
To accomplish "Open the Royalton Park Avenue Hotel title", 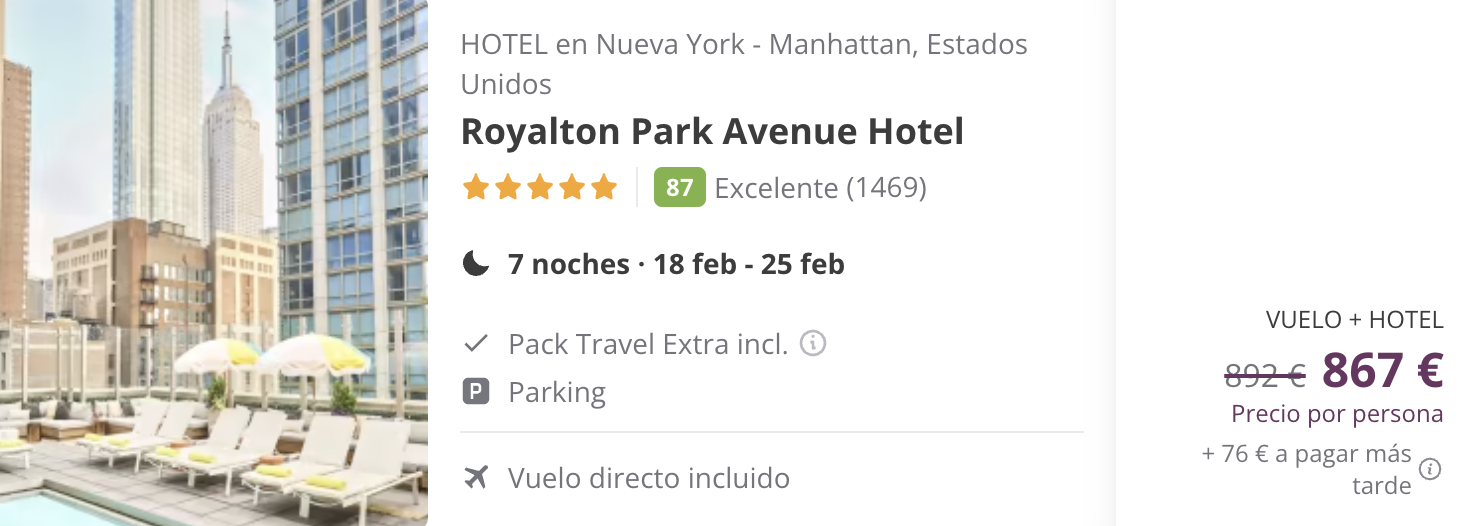I will pyautogui.click(x=712, y=132).
